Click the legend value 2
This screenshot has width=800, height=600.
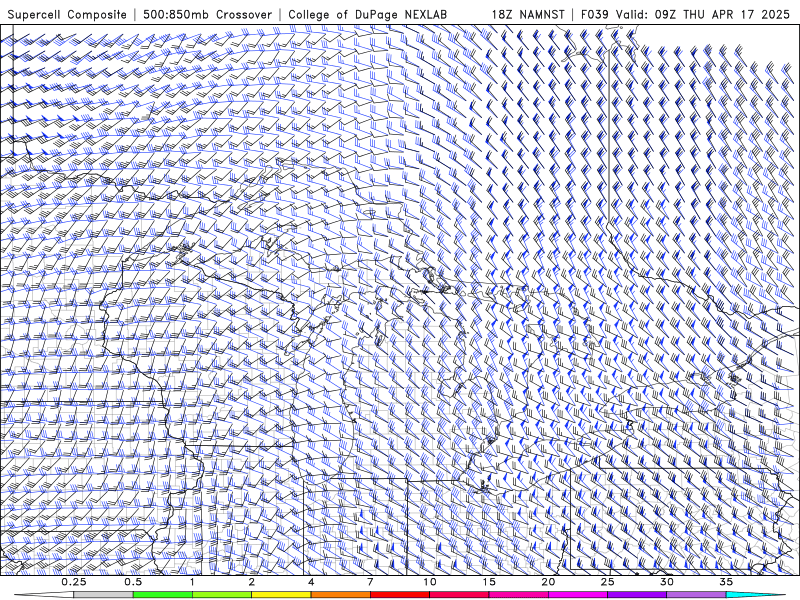click(x=252, y=582)
